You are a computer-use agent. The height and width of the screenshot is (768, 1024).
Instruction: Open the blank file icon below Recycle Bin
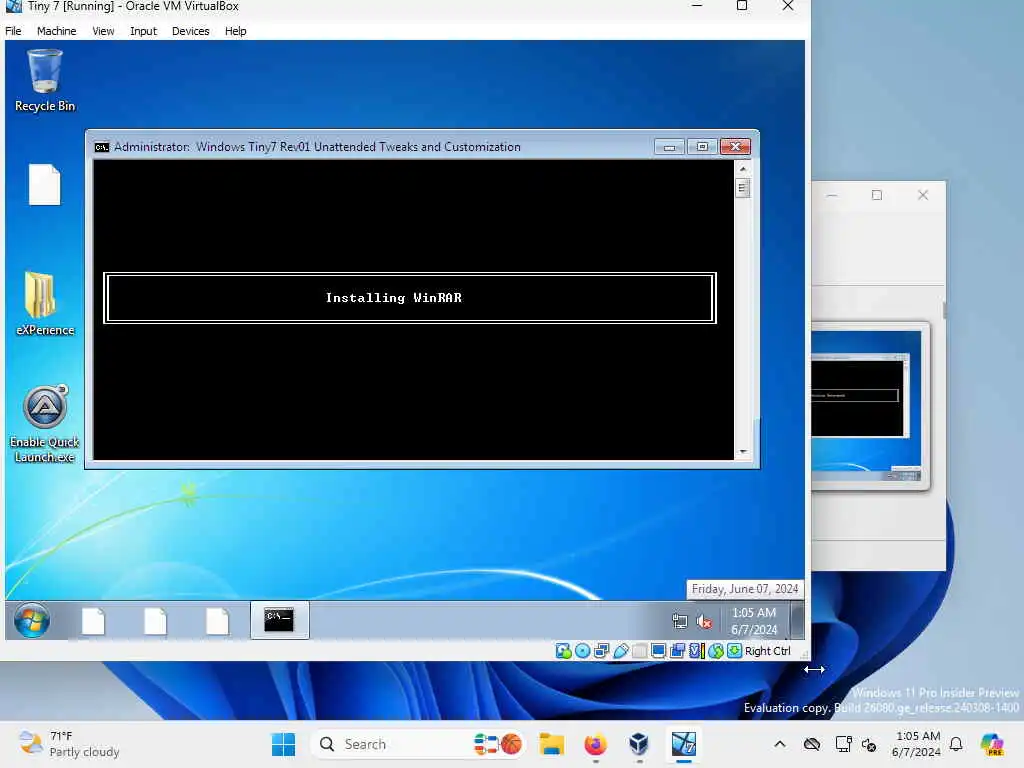coord(44,185)
